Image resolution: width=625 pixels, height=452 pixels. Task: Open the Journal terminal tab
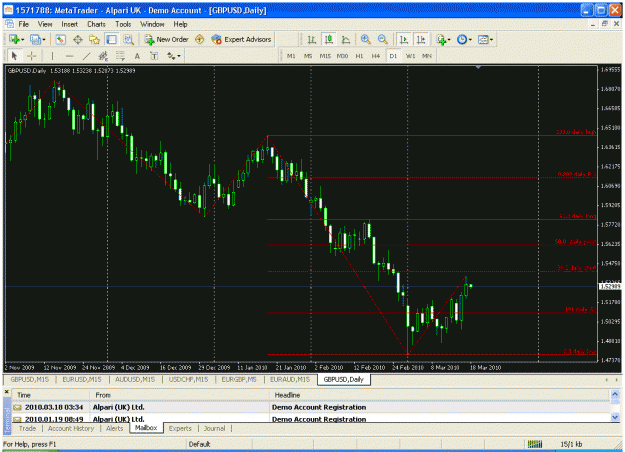tap(214, 428)
